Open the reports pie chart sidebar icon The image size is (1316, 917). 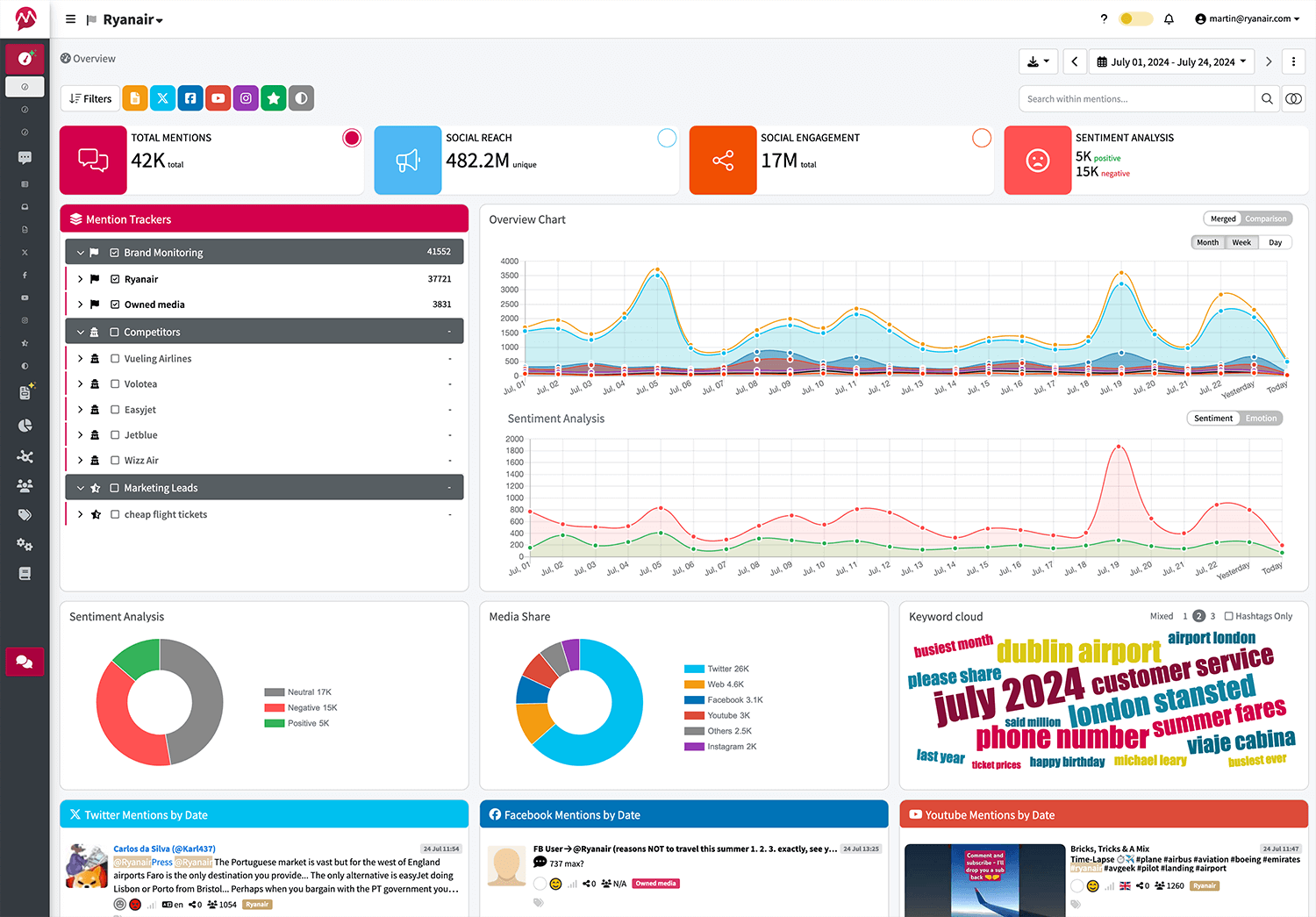coord(25,426)
